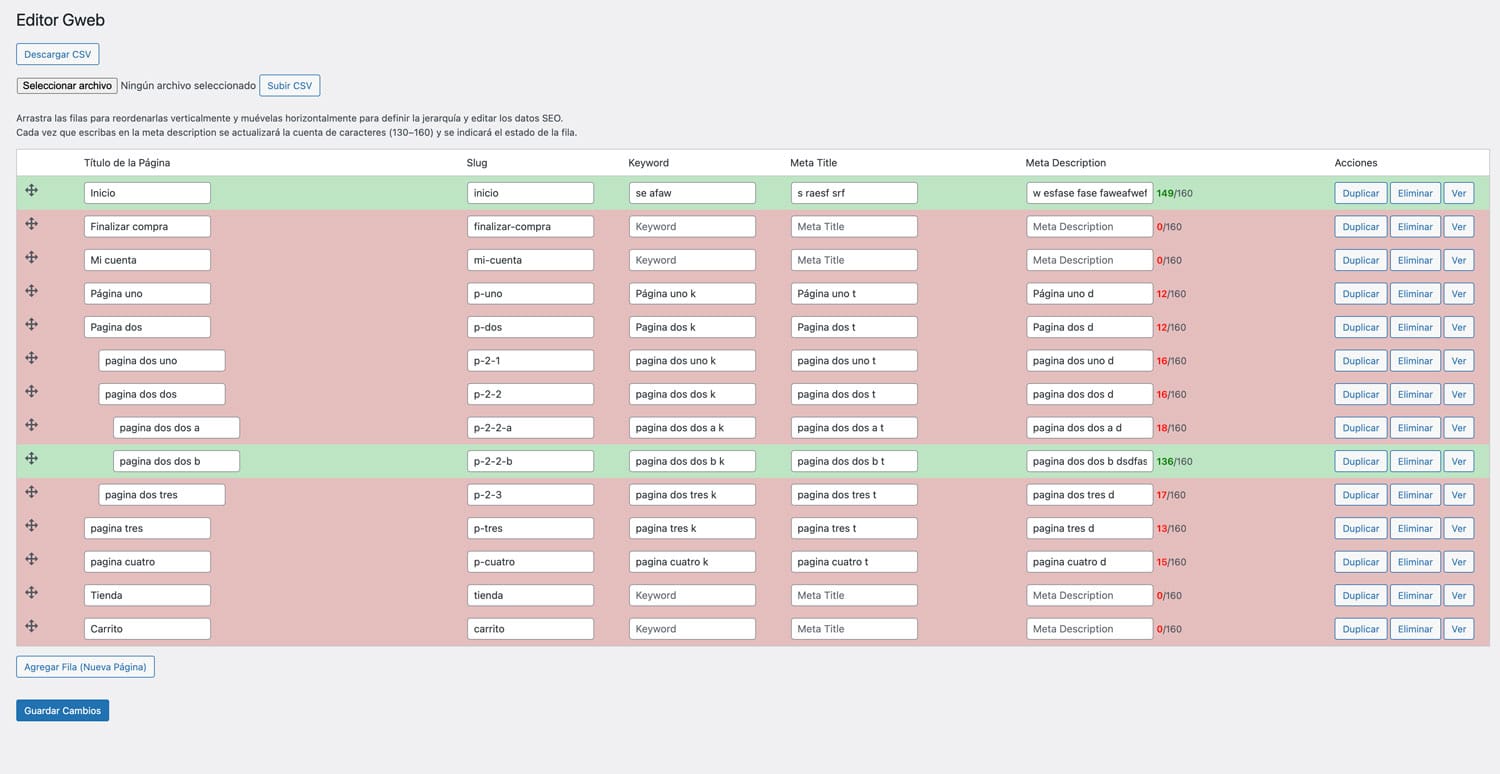View the Tienda page via Ver
The image size is (1500, 774).
1459,595
